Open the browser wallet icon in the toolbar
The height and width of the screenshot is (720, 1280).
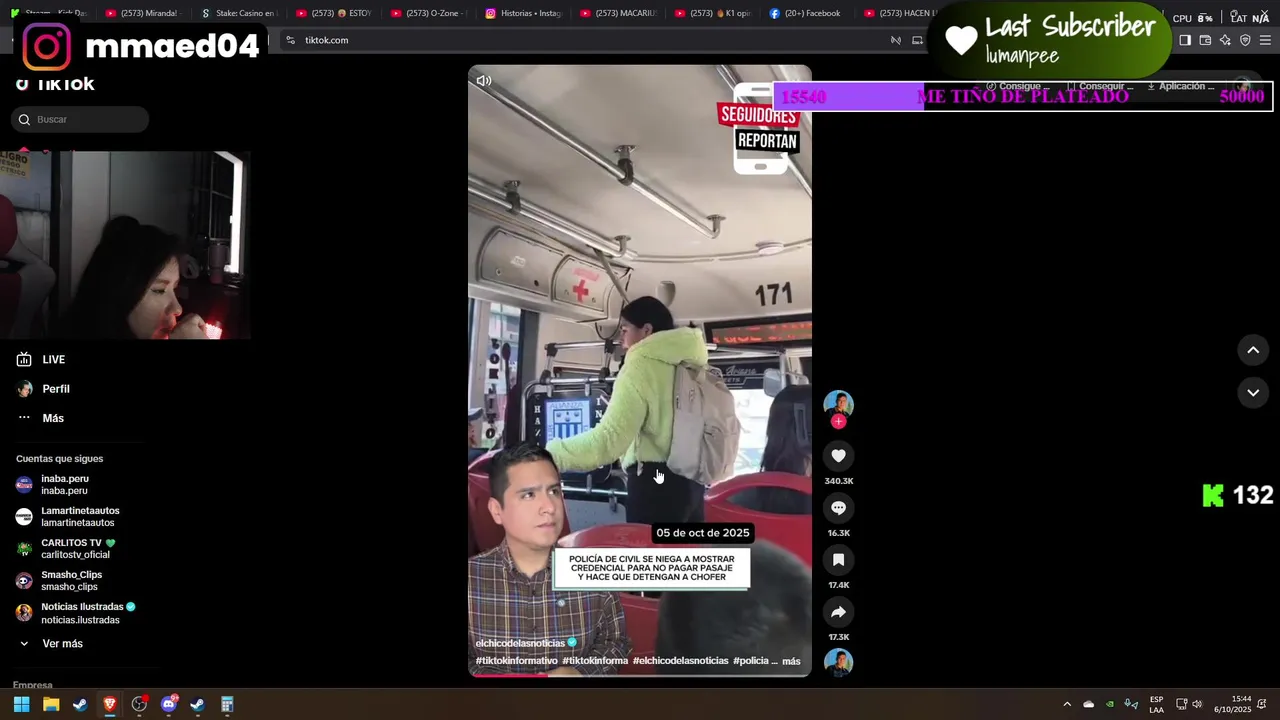(1205, 40)
